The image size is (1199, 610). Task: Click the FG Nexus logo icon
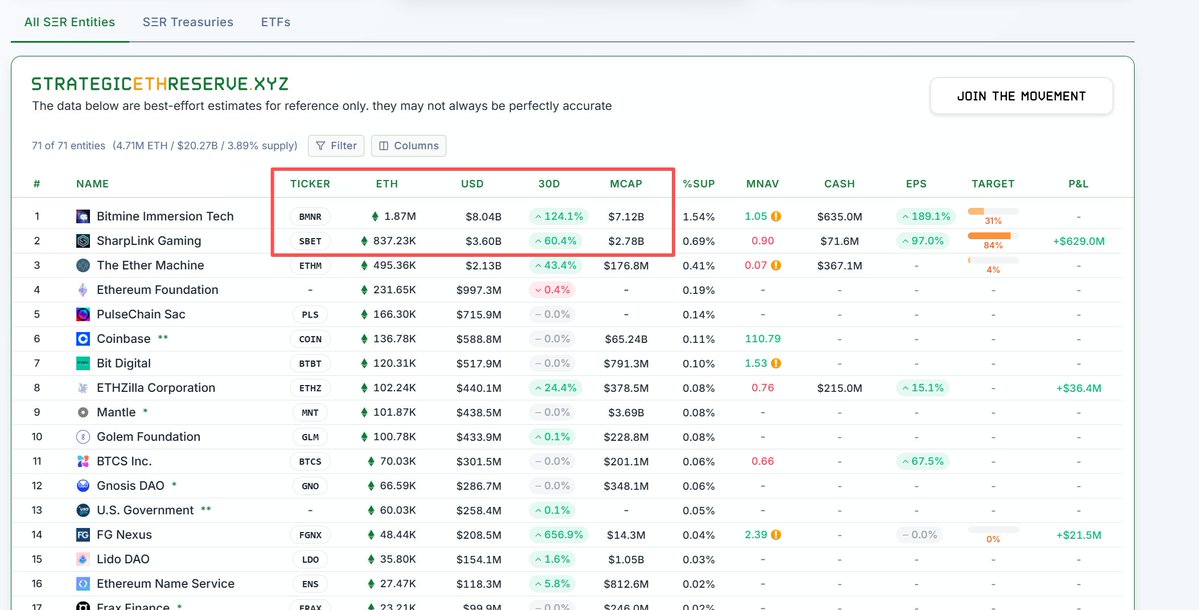click(x=83, y=534)
